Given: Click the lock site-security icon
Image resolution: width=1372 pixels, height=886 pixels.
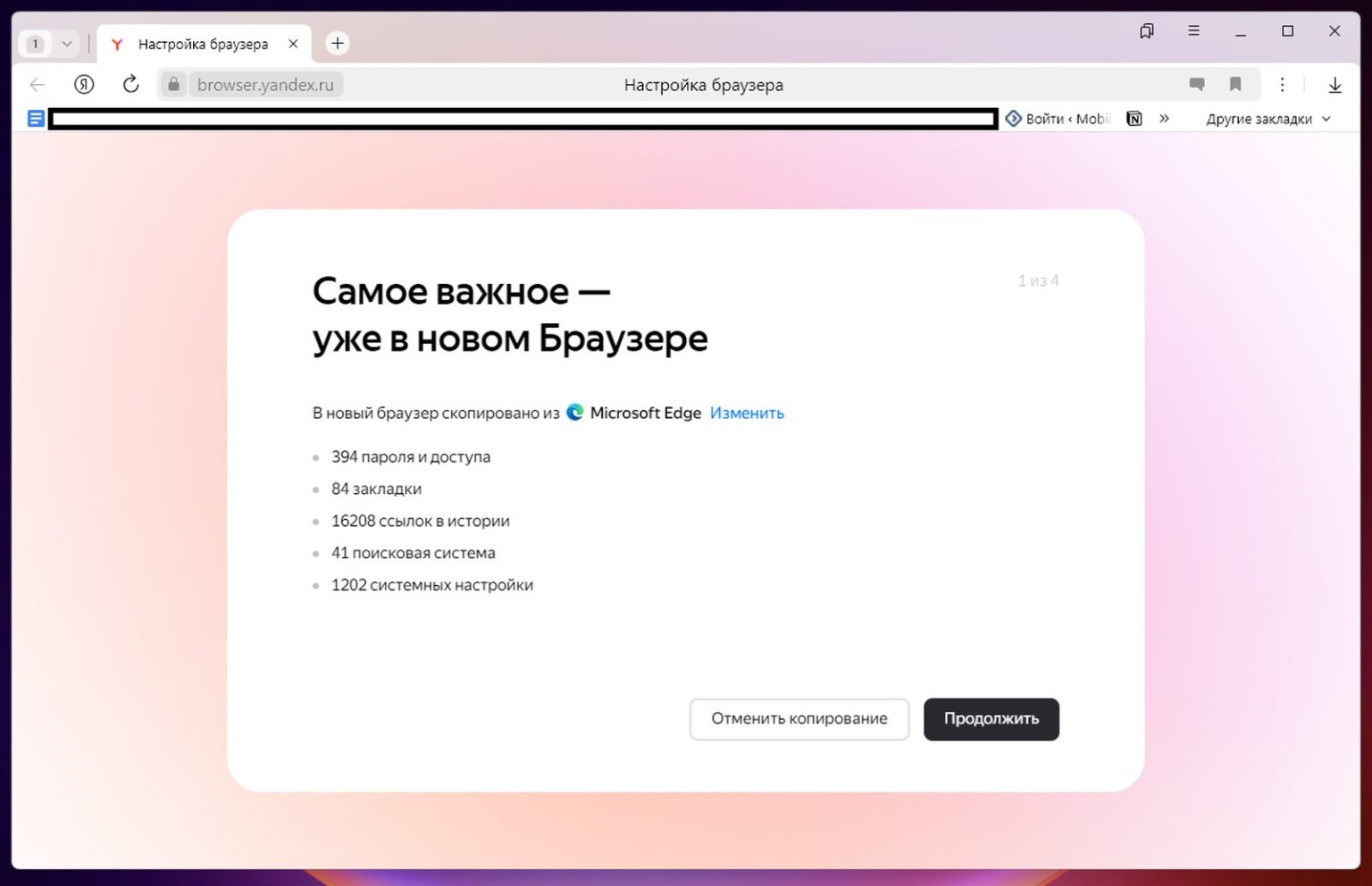Looking at the screenshot, I should 173,85.
